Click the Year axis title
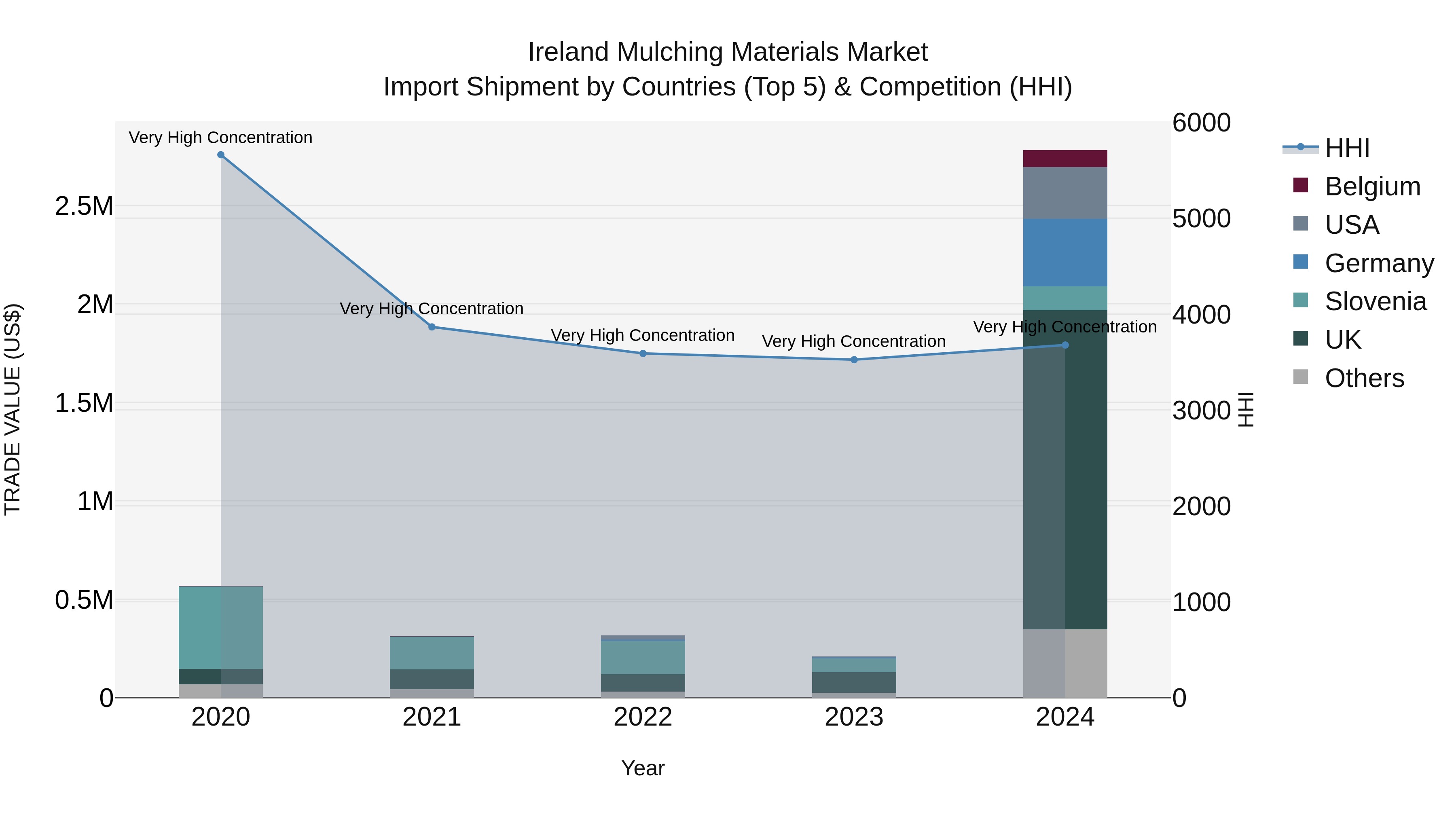Viewport: 1456px width, 819px height. point(643,769)
